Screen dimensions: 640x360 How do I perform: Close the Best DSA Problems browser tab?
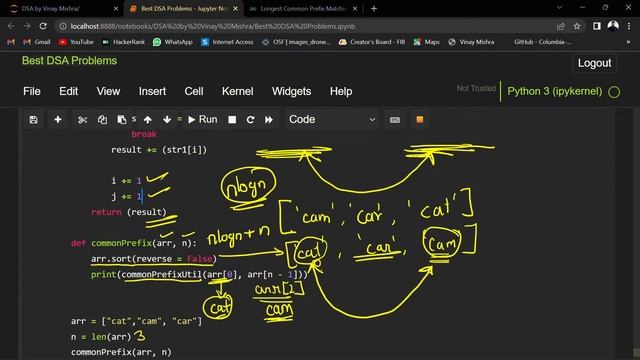236,9
